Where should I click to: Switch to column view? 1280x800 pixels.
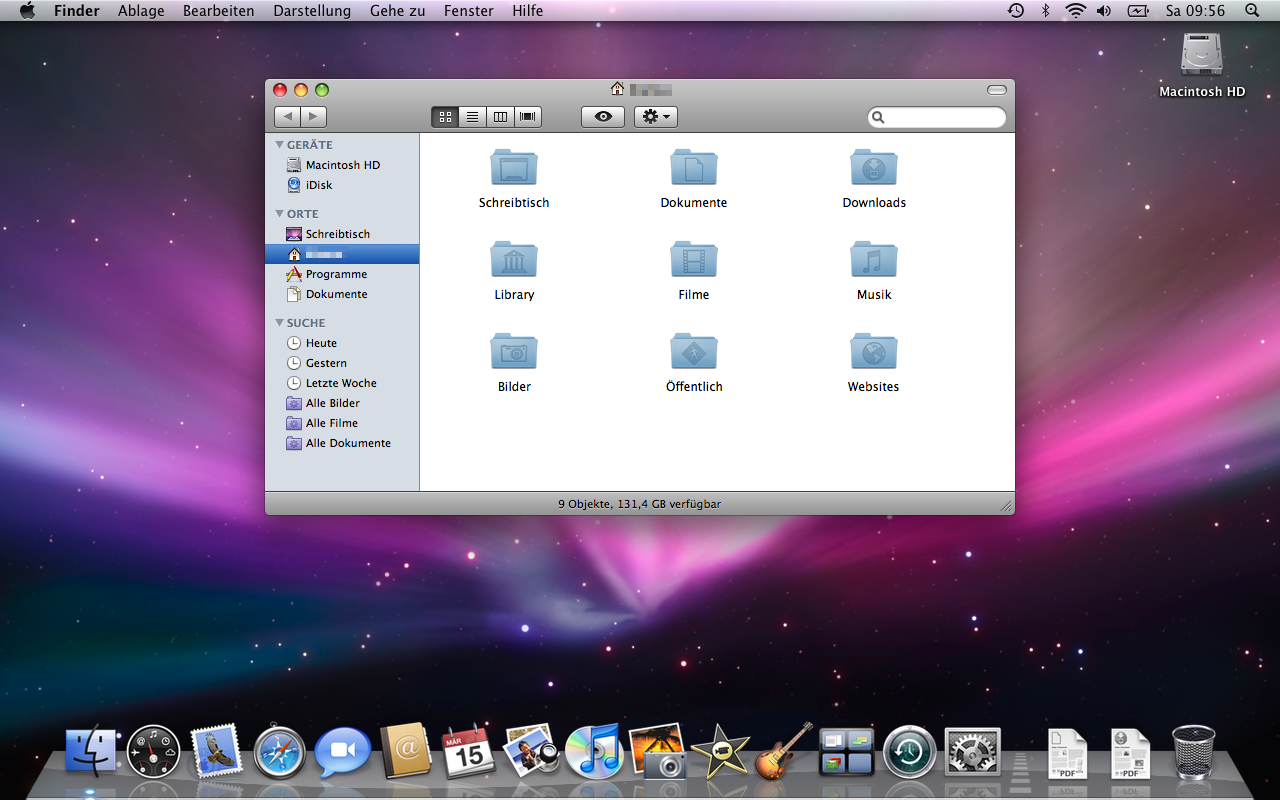coord(500,117)
